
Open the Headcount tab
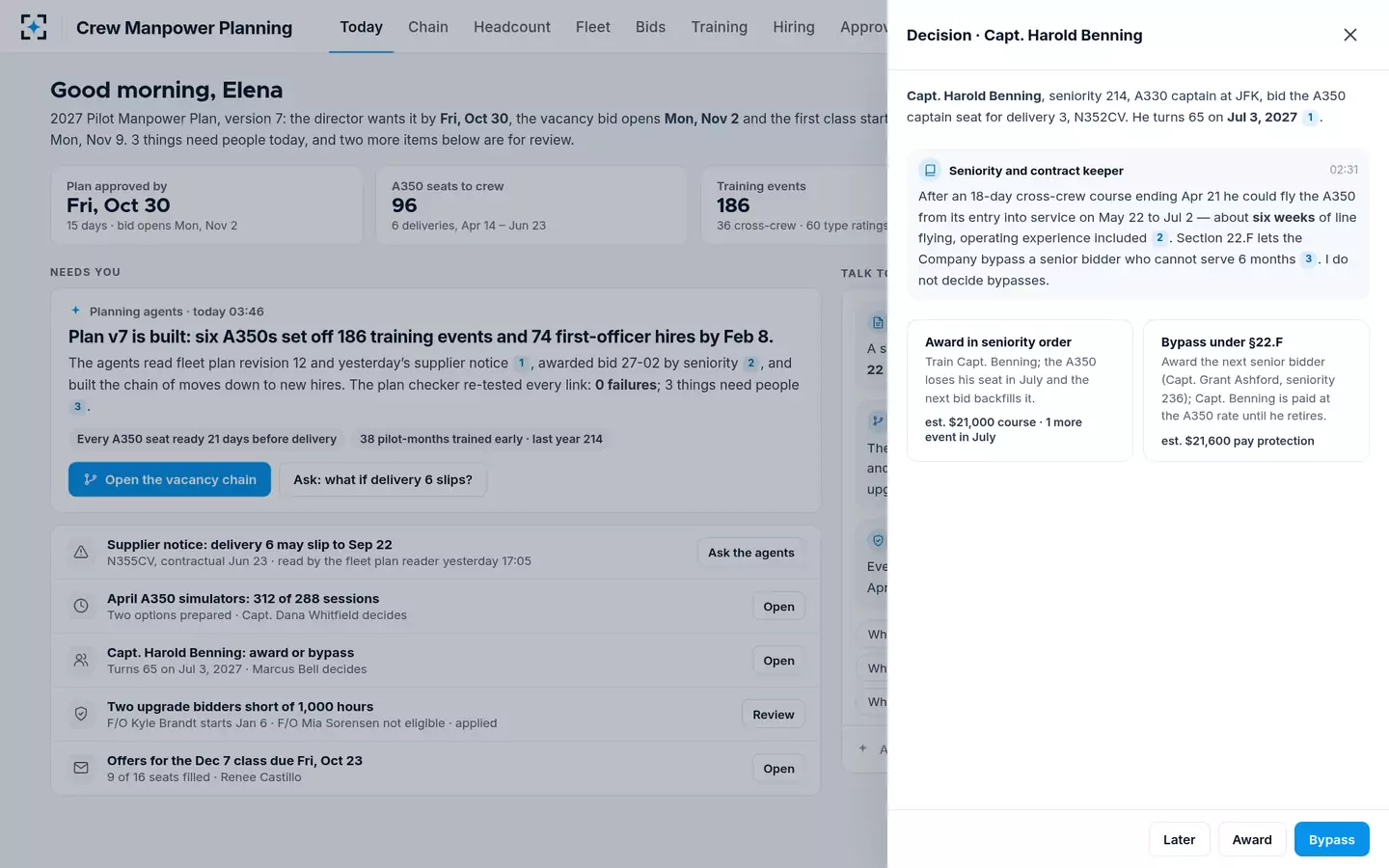click(x=512, y=27)
